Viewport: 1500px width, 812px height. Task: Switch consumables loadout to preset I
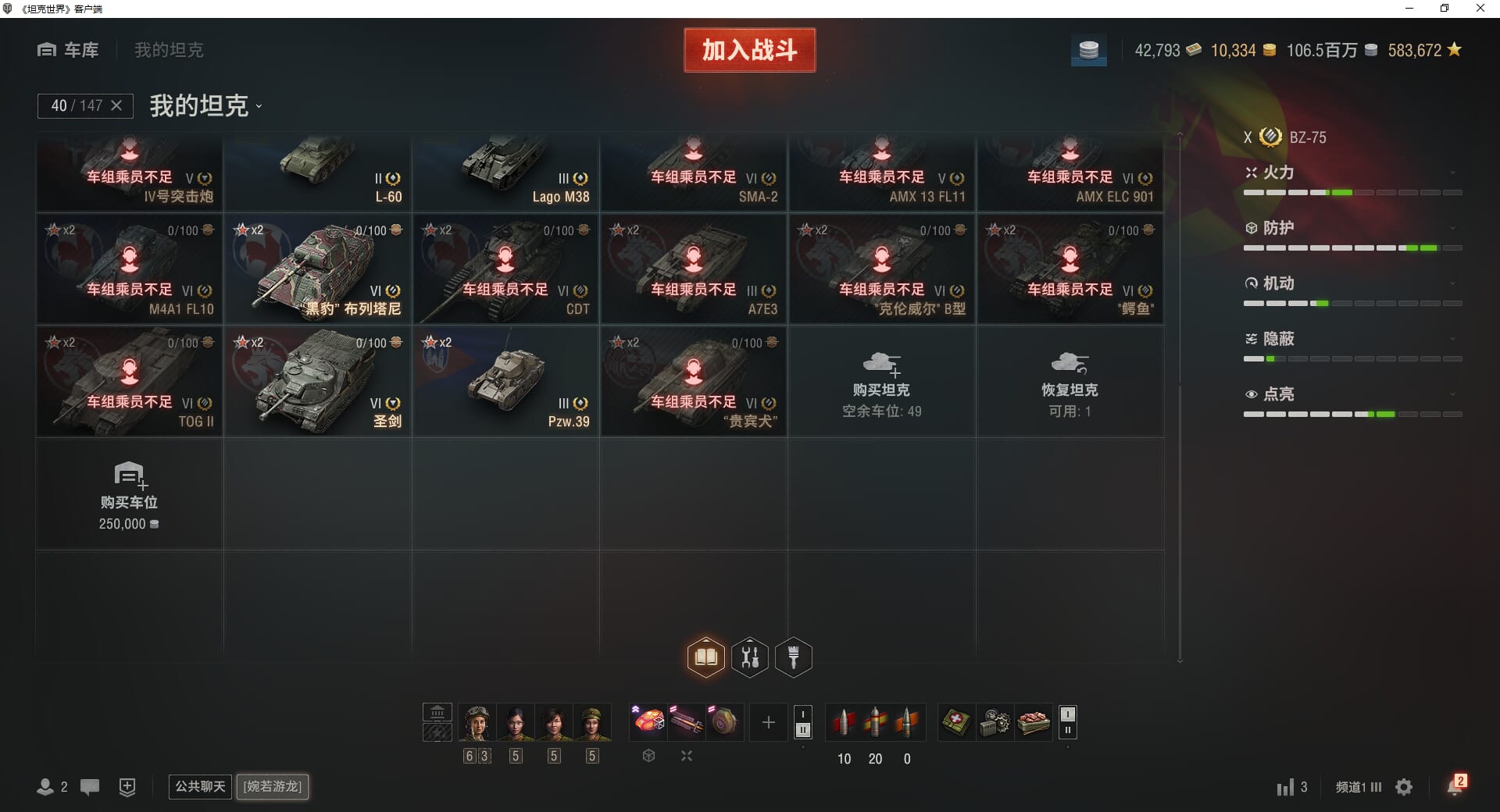(x=1068, y=714)
